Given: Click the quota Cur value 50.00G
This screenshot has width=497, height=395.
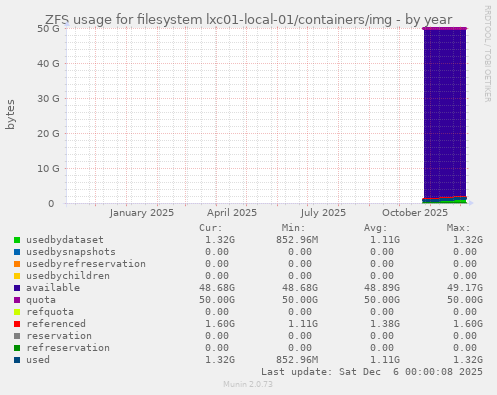Looking at the screenshot, I should coord(217,300).
